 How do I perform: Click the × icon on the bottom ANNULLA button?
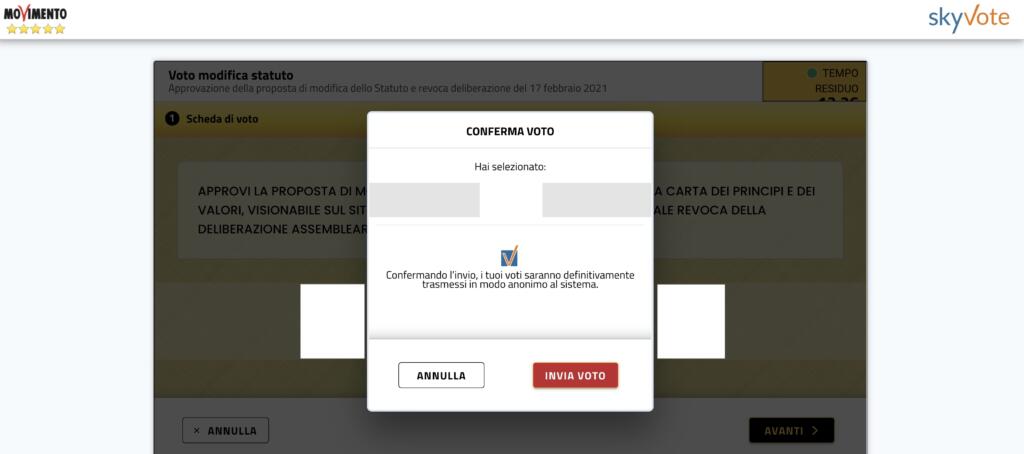pyautogui.click(x=197, y=430)
